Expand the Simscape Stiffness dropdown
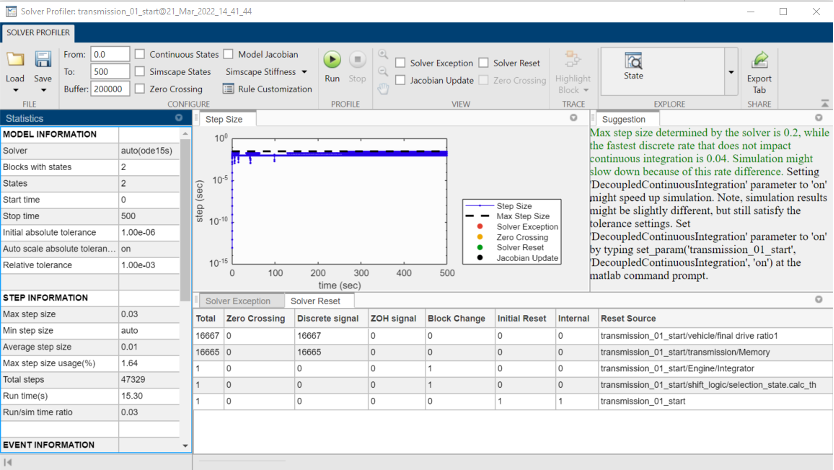 tap(267, 72)
